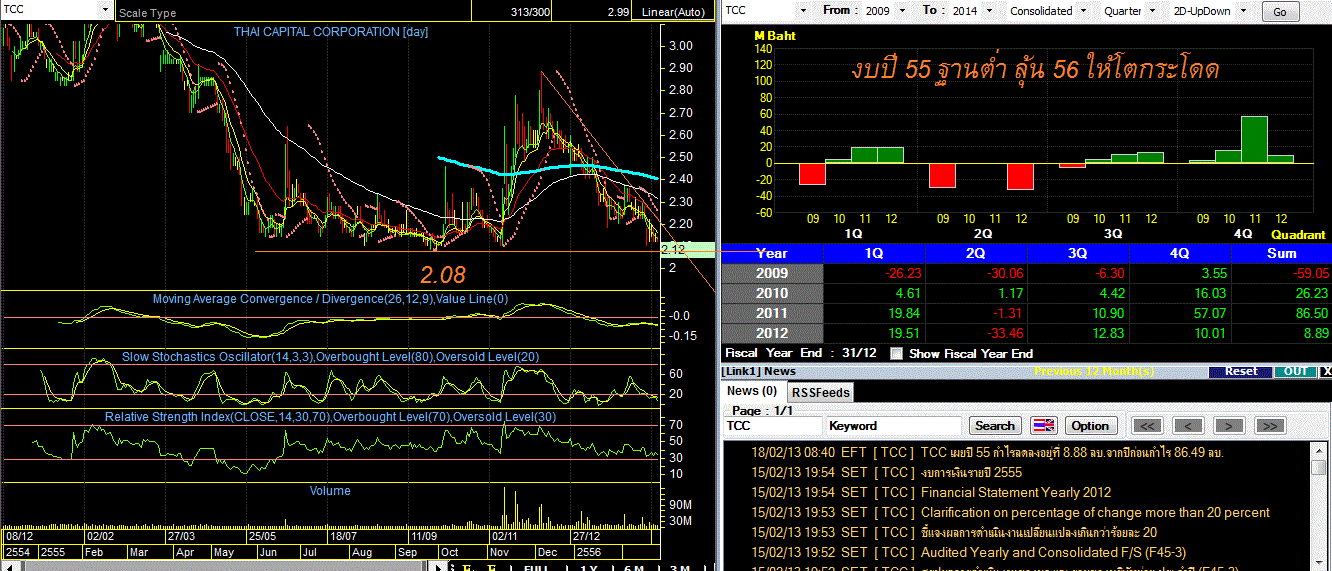This screenshot has height=571, width=1332.
Task: Click the Keyword input field
Action: point(894,425)
